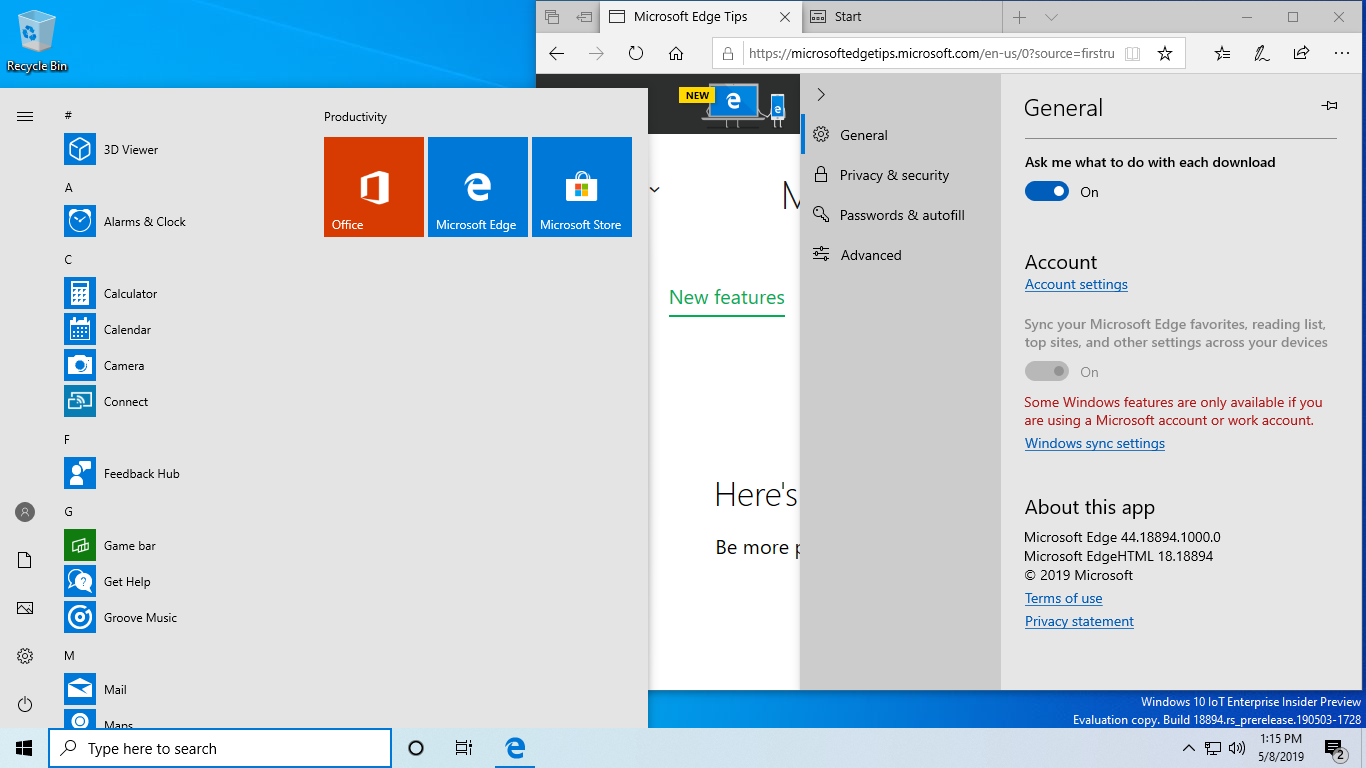The height and width of the screenshot is (768, 1366).
Task: Open the Privacy statement link
Action: [x=1079, y=621]
